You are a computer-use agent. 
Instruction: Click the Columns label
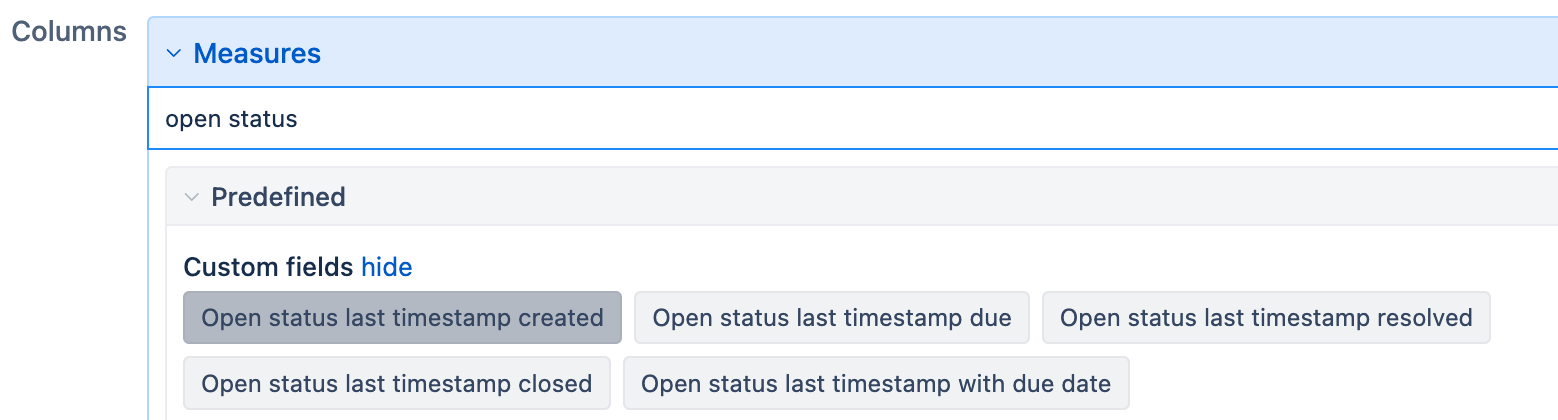pos(69,31)
